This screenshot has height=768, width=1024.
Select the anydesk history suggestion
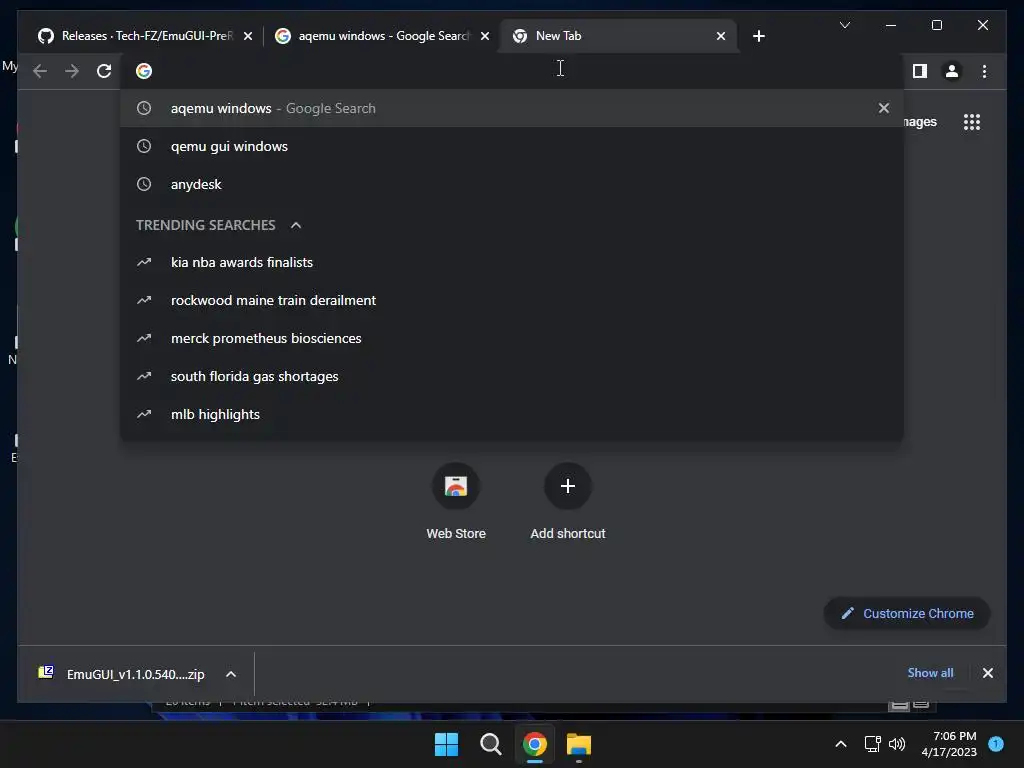coord(512,184)
